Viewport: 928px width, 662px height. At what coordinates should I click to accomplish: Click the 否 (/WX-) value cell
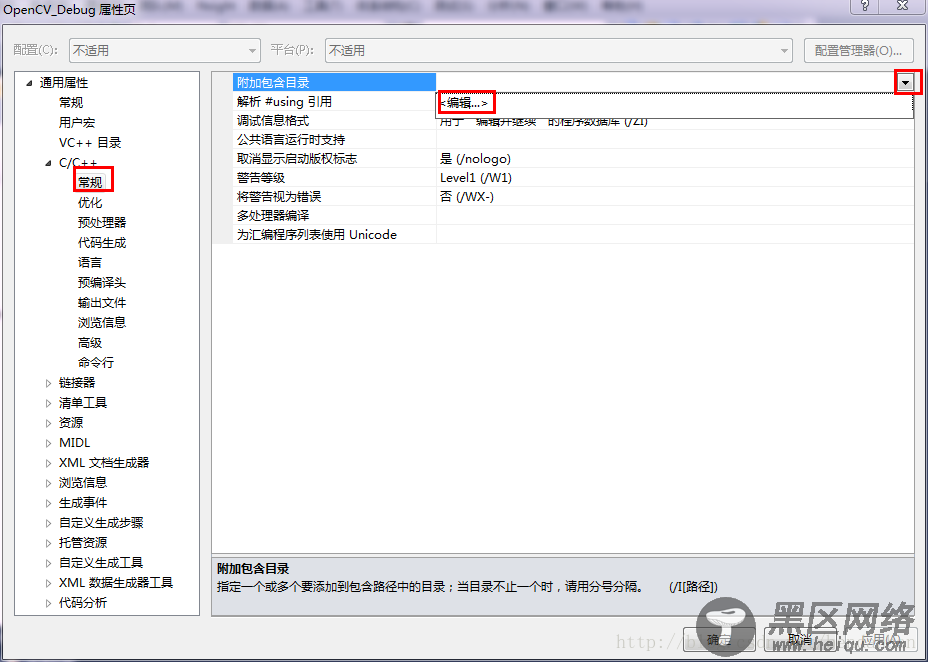point(675,196)
